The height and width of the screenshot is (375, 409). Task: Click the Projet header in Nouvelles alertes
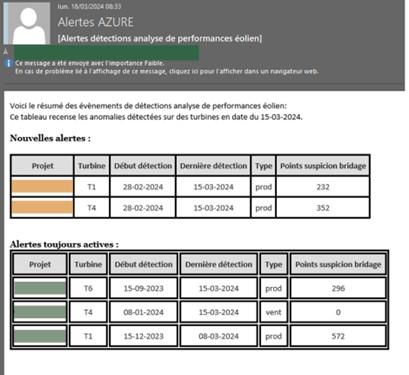pyautogui.click(x=42, y=166)
